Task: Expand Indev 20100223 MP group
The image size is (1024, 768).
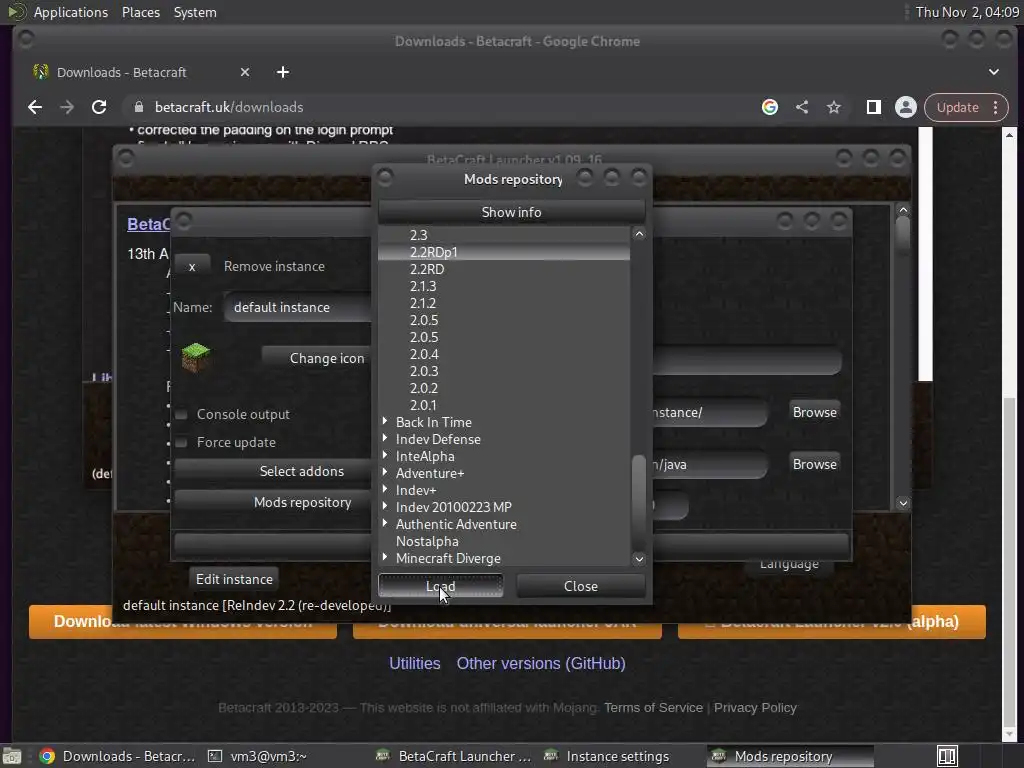Action: (x=385, y=507)
